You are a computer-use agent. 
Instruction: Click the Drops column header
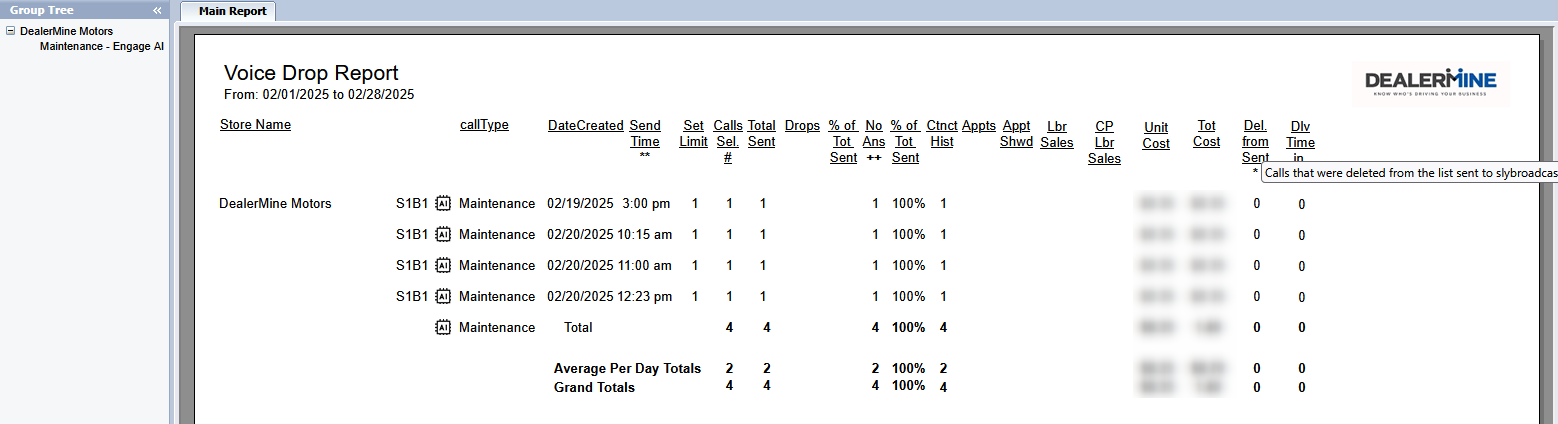coord(802,125)
